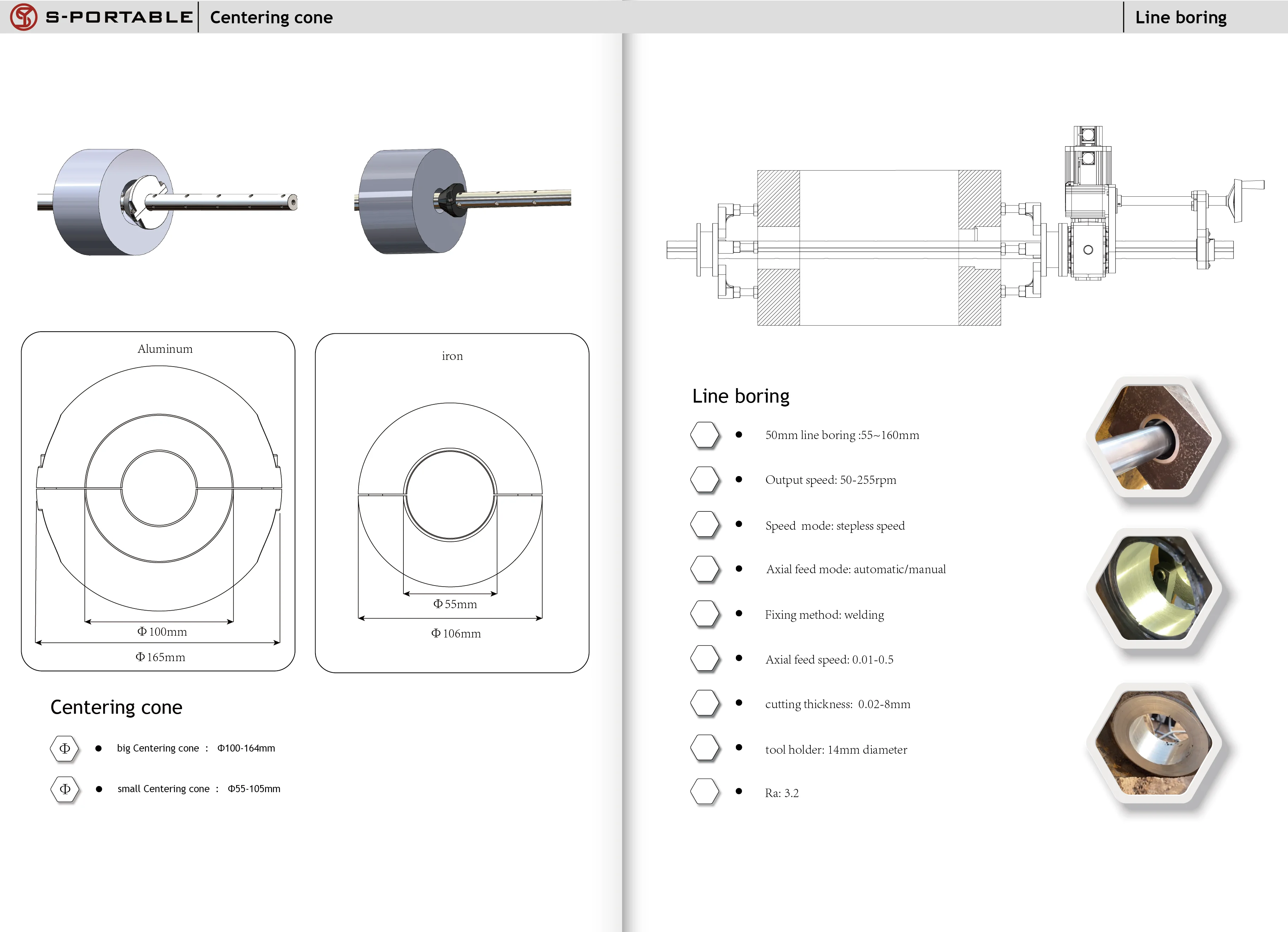Open the middle hexagonal bore interior photo
1288x932 pixels.
[x=1154, y=588]
